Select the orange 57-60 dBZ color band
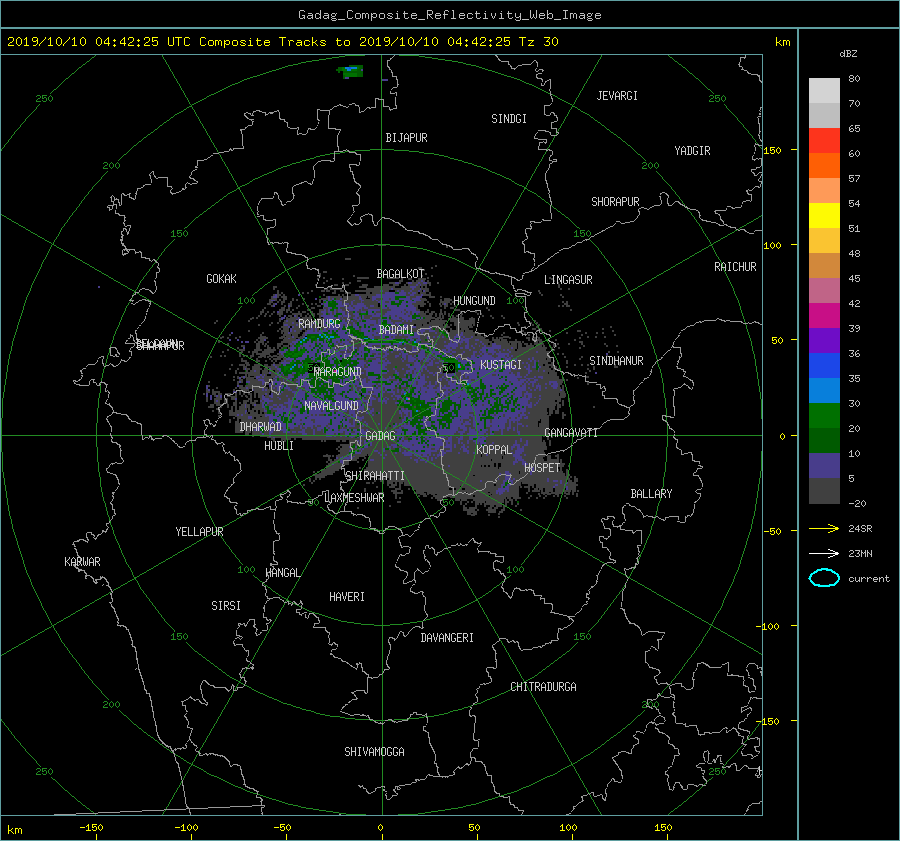 pyautogui.click(x=824, y=166)
